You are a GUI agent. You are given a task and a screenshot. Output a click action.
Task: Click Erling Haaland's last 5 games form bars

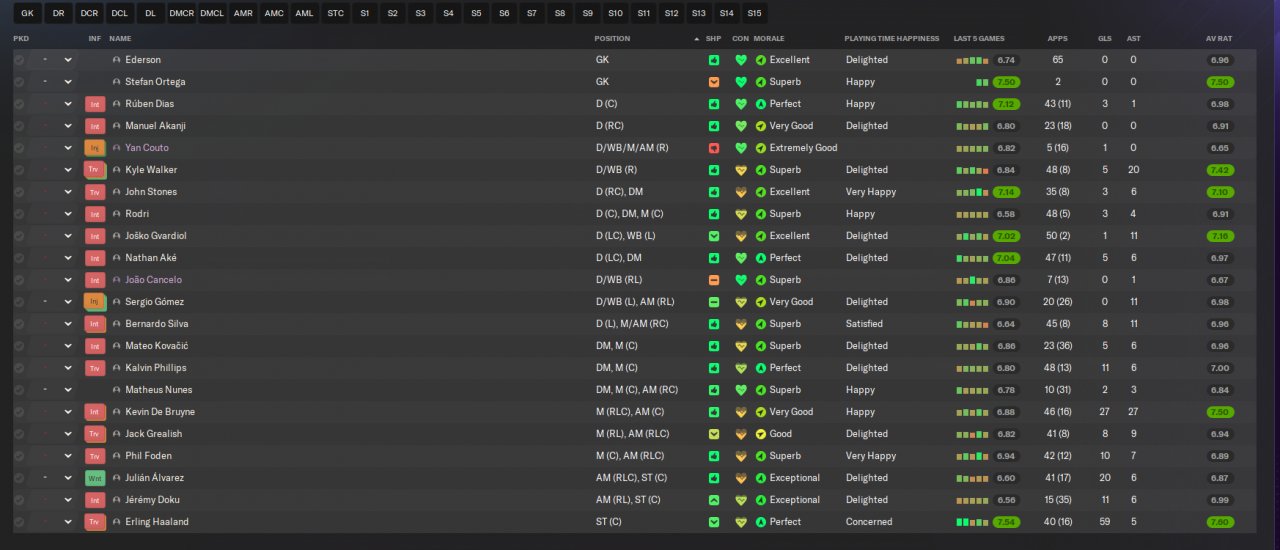(972, 522)
